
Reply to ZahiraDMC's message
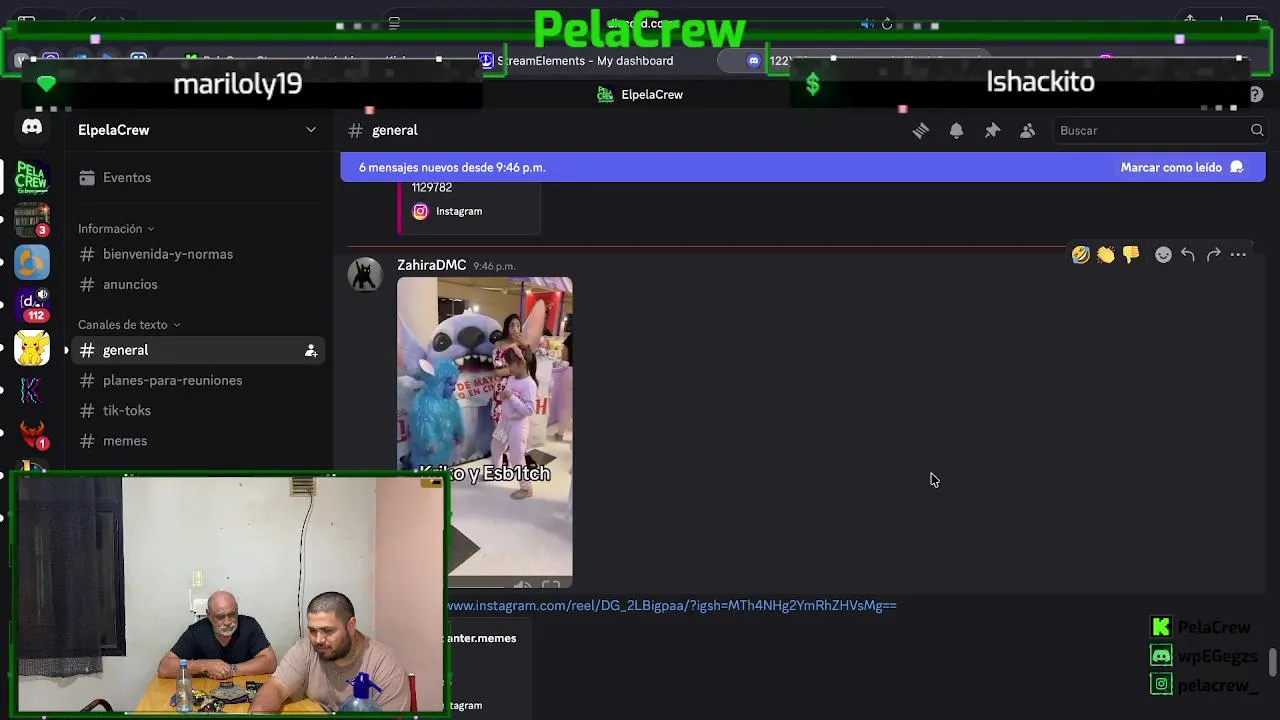coord(1187,255)
